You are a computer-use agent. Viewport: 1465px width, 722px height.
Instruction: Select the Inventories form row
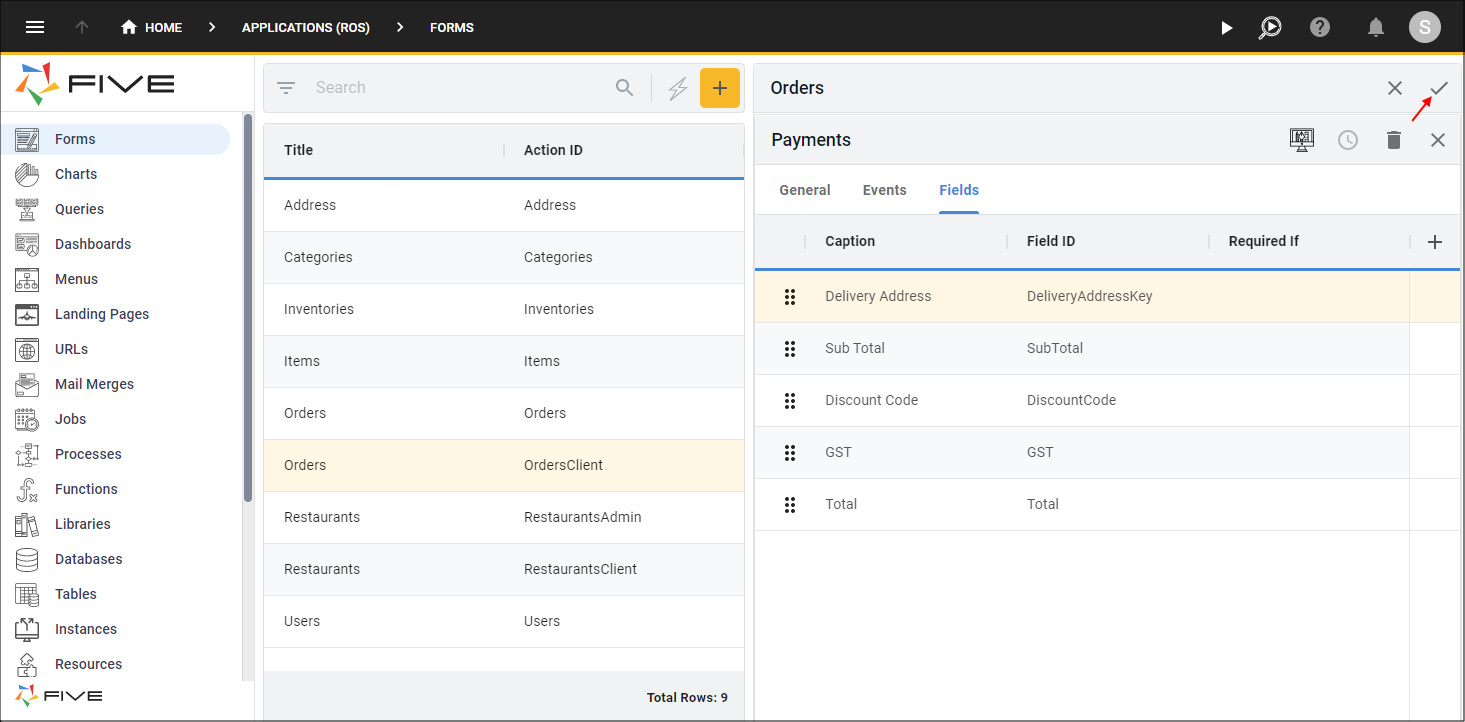coord(504,309)
